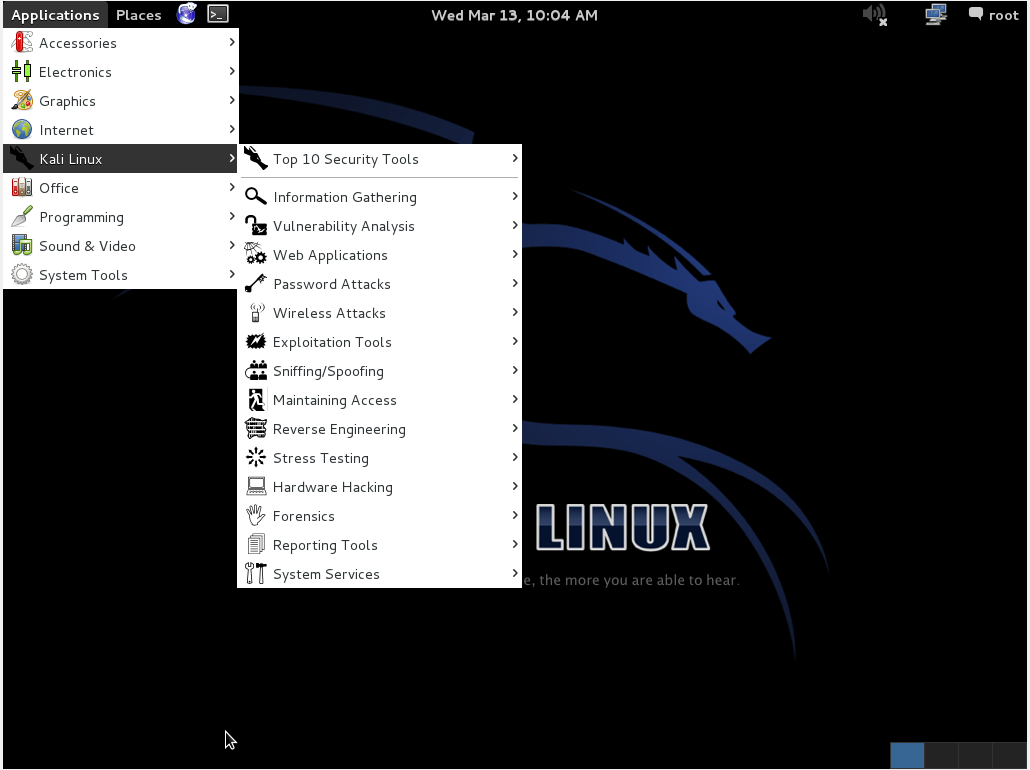Click the date and time display
Screen dimensions: 1030x770
click(514, 14)
